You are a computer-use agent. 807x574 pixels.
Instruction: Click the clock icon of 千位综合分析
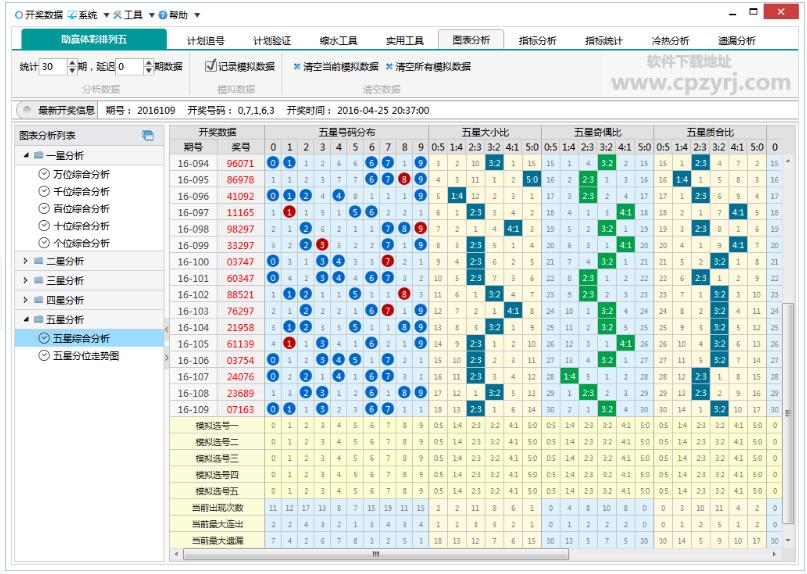[x=44, y=192]
